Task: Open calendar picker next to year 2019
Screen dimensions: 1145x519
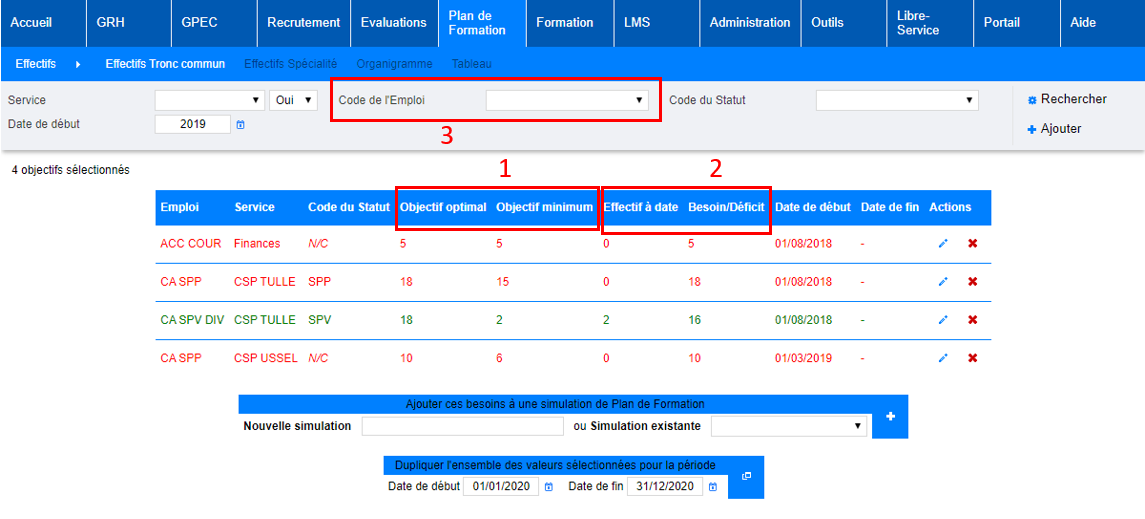Action: 240,125
